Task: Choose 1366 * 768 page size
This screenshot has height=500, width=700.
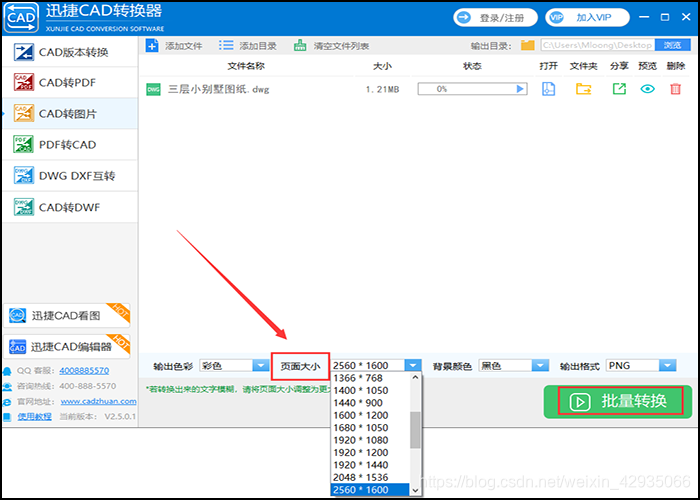Action: click(370, 378)
